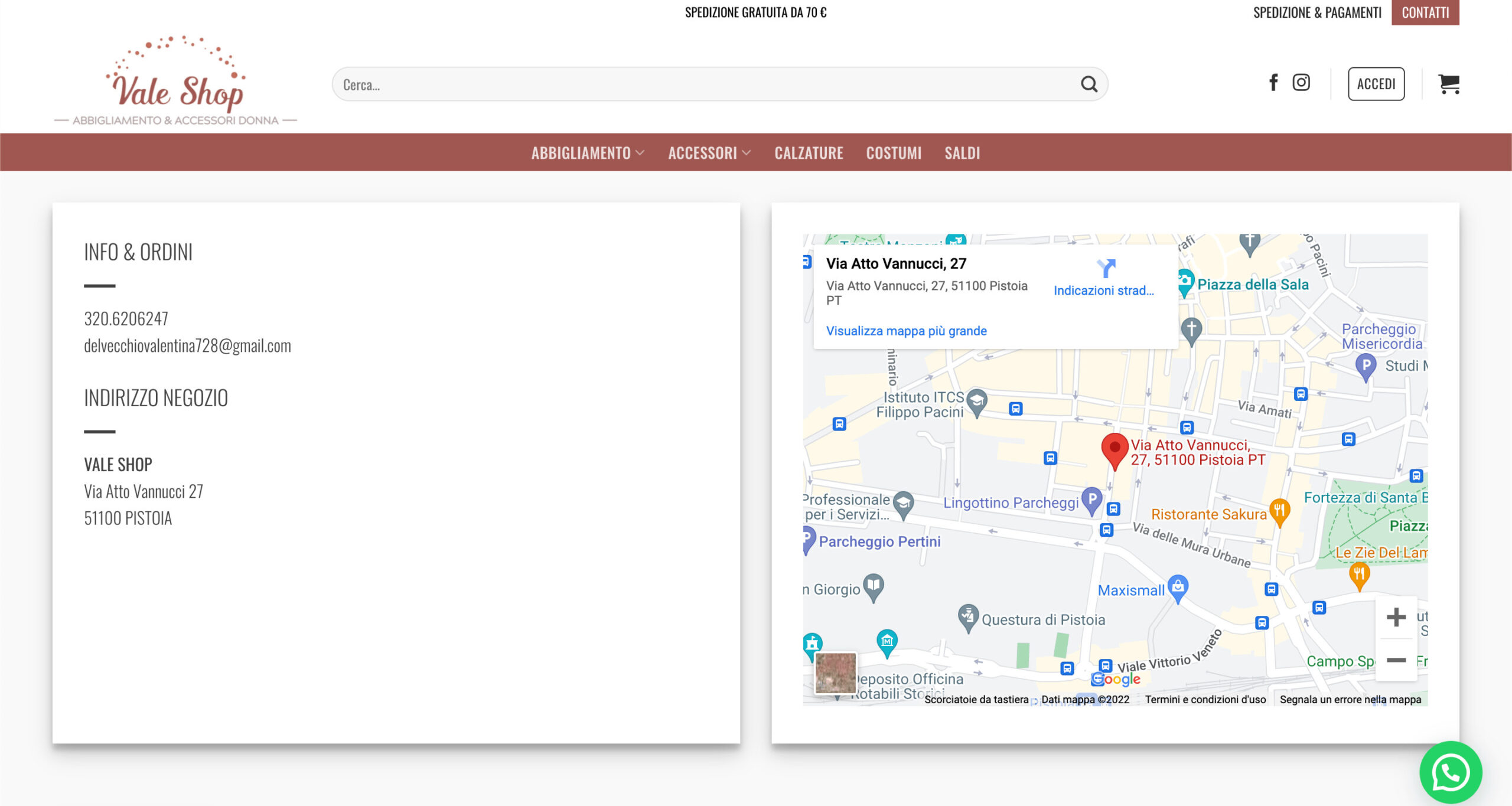Viewport: 1512px width, 806px height.
Task: Click the Maxismall shopping marker
Action: [1178, 589]
